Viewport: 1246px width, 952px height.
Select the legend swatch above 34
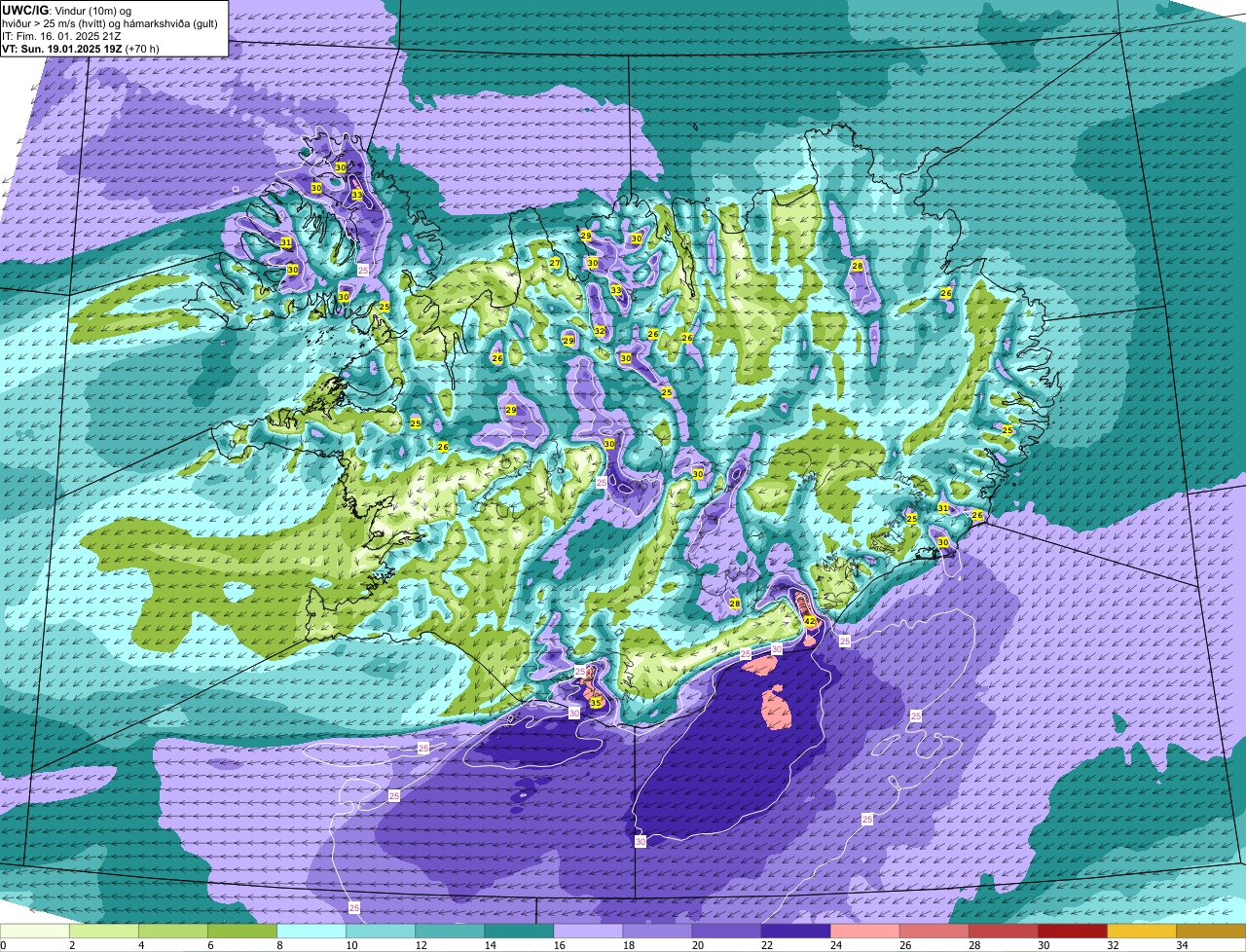[1211, 931]
